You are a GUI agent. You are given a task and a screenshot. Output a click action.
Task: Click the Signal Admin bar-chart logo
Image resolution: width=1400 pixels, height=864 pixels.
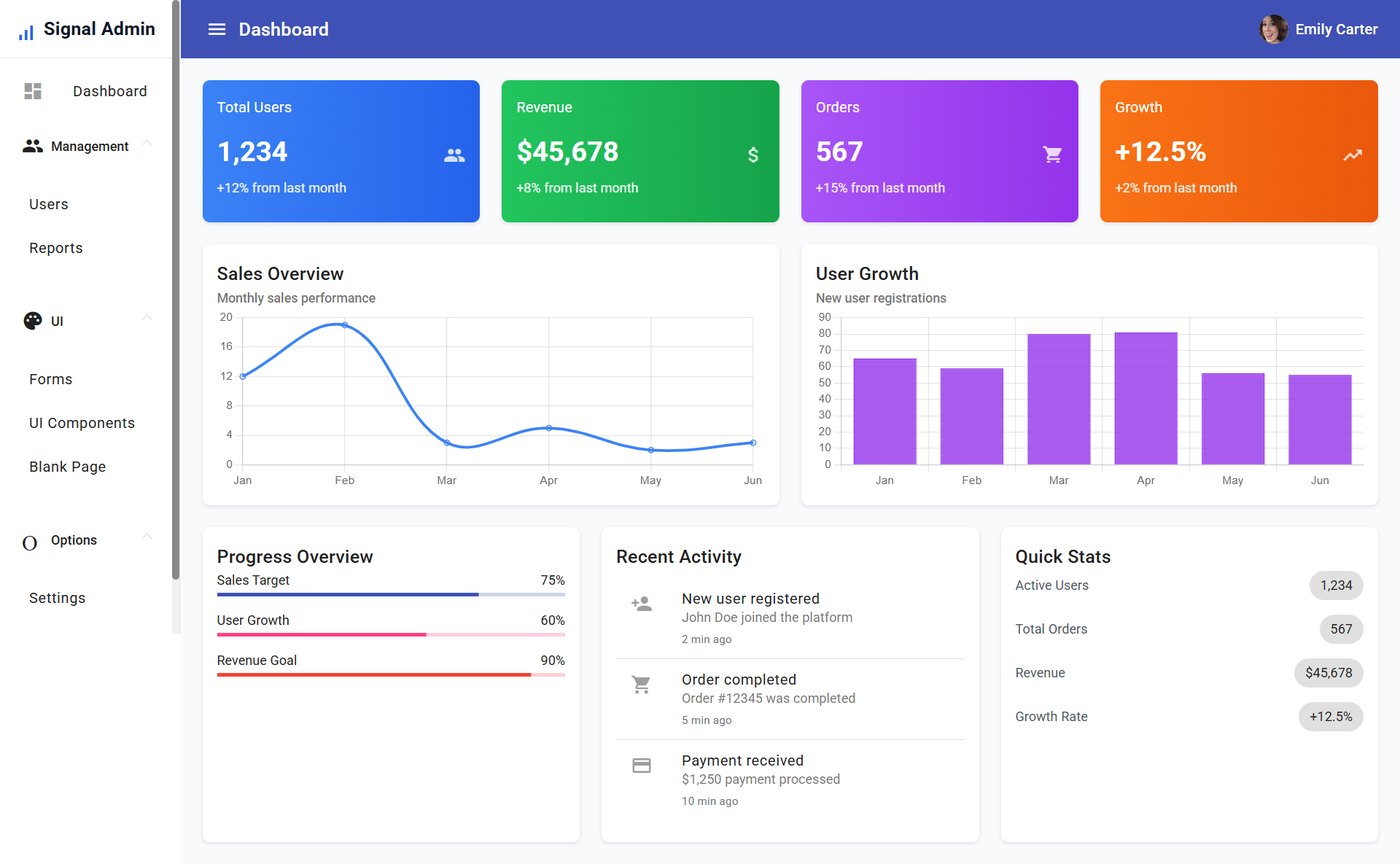coord(26,31)
